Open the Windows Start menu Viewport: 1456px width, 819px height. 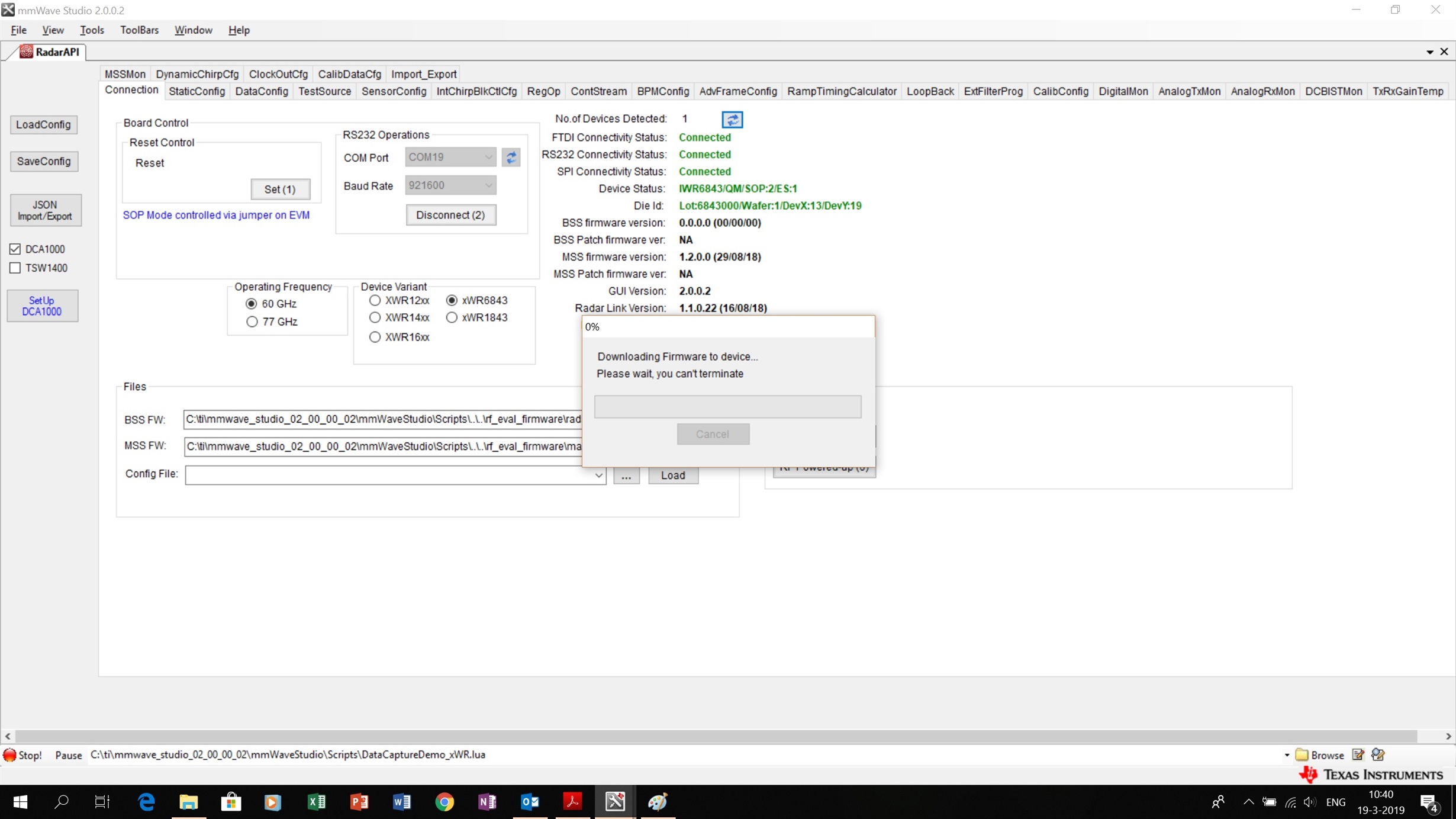[x=20, y=802]
